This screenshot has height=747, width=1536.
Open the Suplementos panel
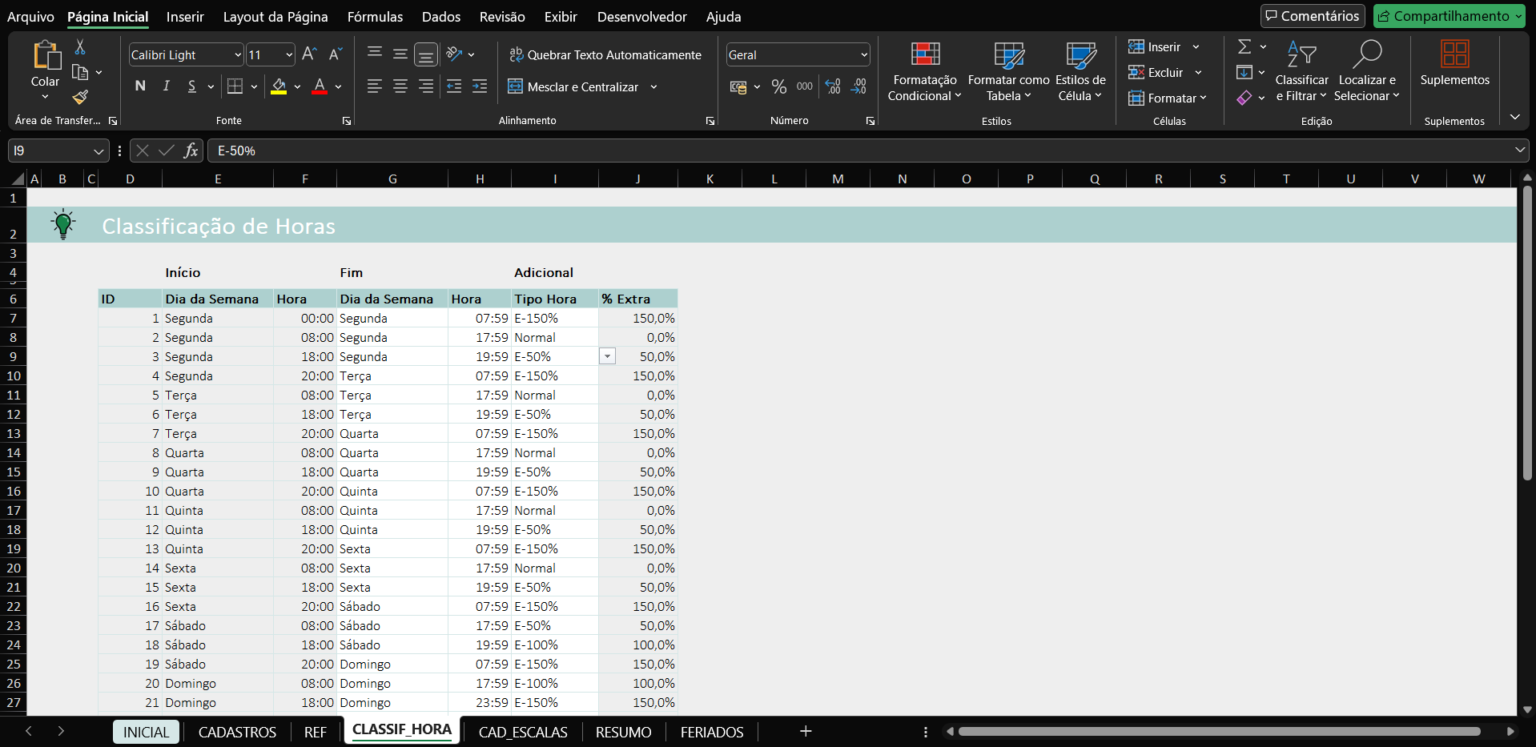(1454, 70)
